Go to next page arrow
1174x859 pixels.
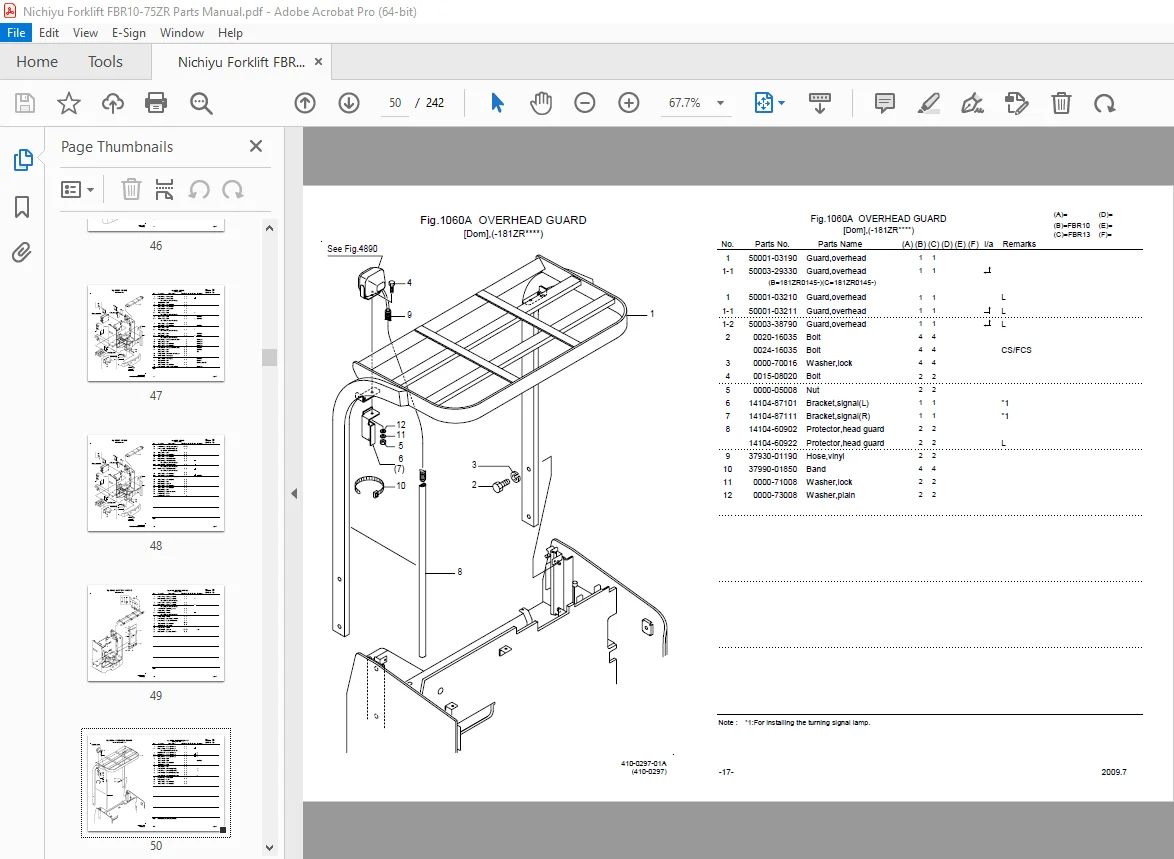pos(349,103)
